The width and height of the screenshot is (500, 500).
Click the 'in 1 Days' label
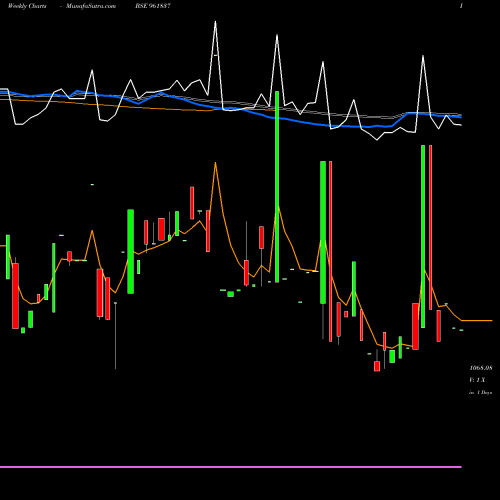(x=480, y=393)
